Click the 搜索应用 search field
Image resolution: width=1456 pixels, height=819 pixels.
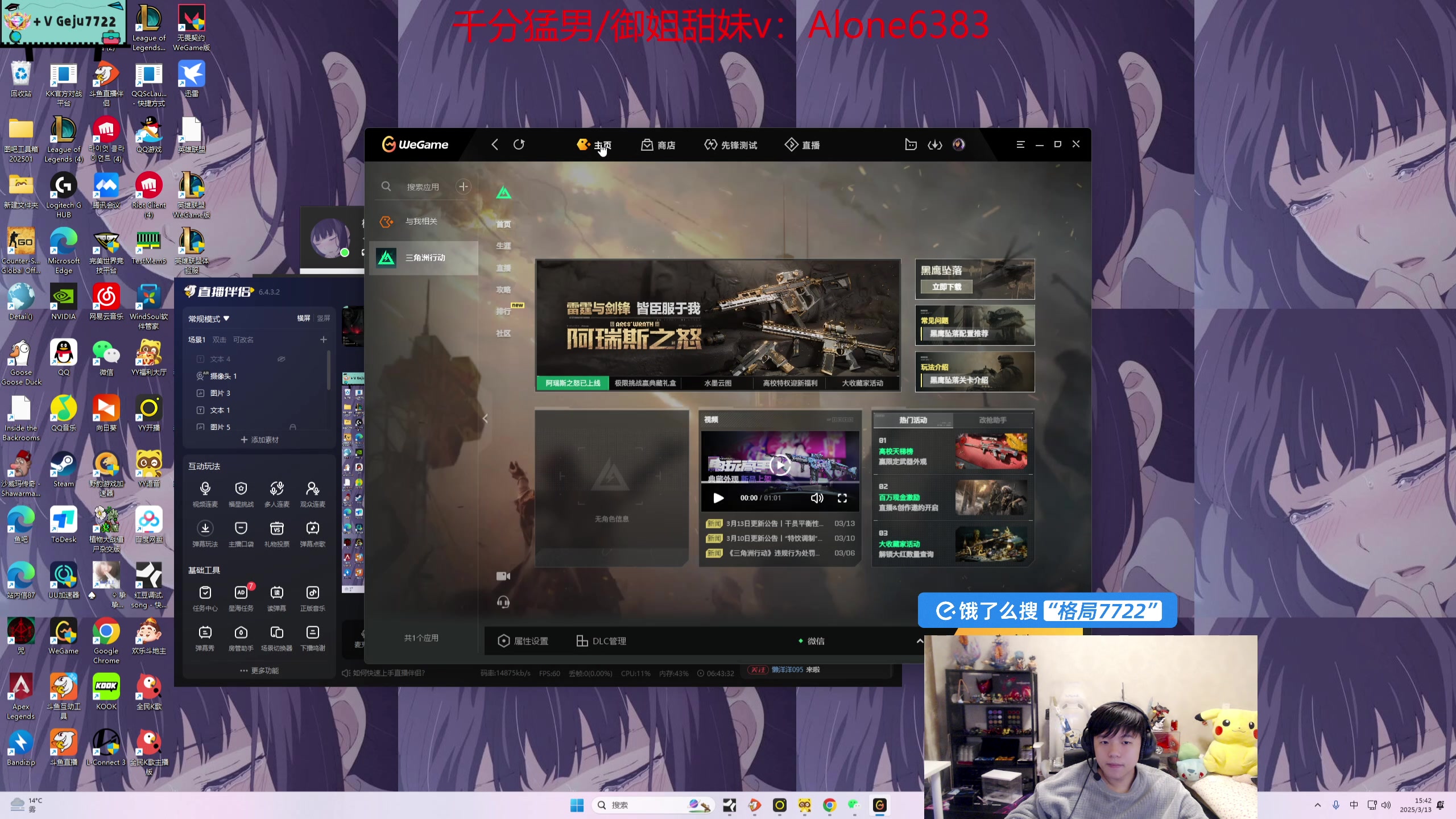tap(423, 187)
